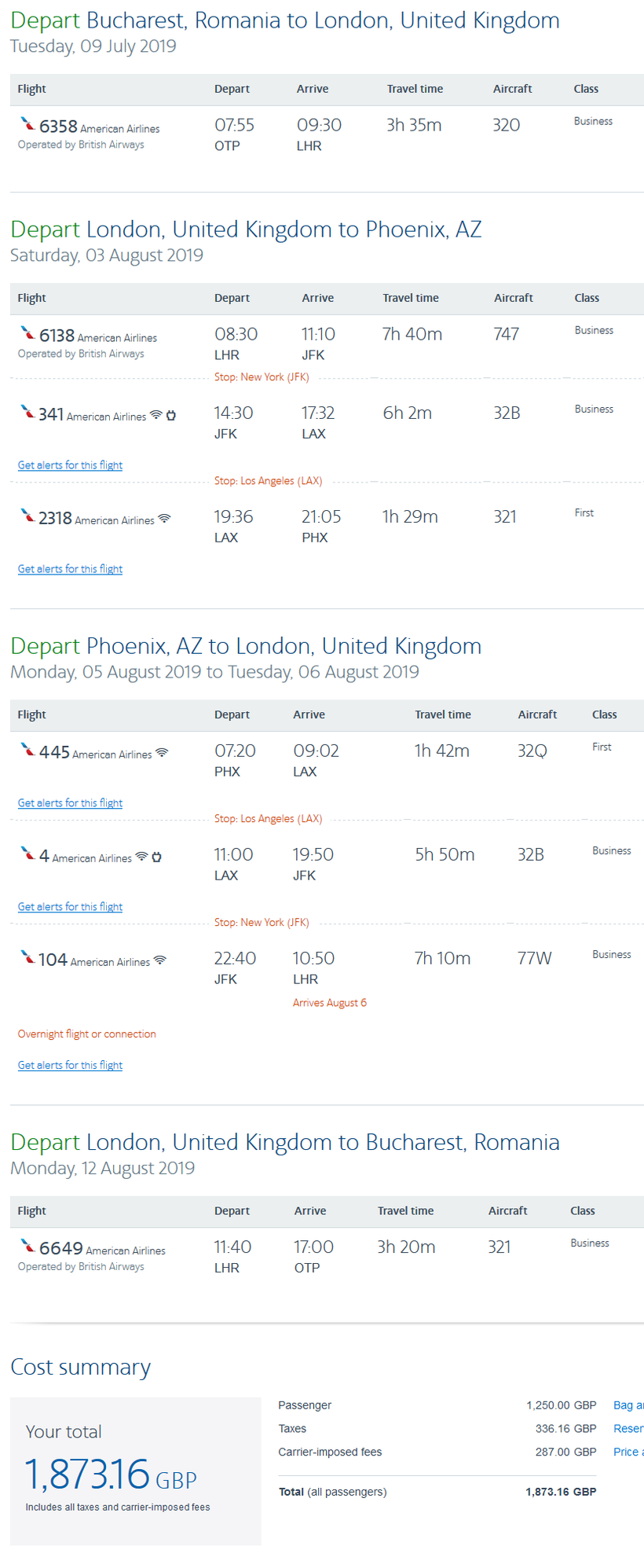Click the American Airlines logo for flight 6649
This screenshot has height=1568, width=644.
[27, 1246]
